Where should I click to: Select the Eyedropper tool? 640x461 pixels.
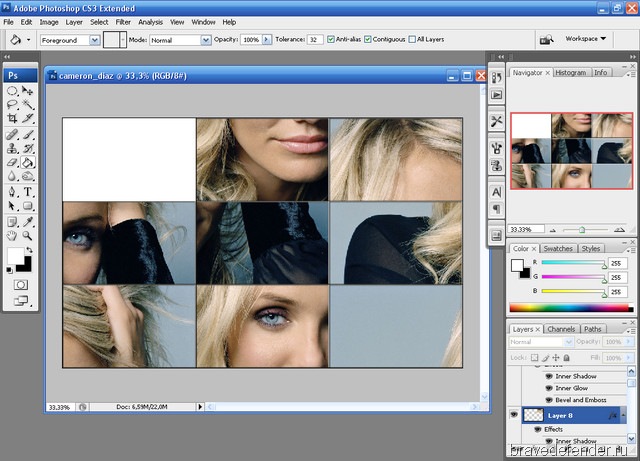coord(27,222)
